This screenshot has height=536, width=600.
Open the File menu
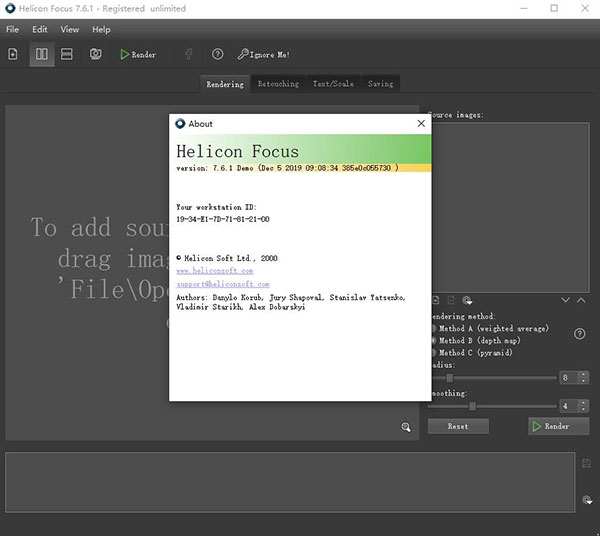point(12,29)
